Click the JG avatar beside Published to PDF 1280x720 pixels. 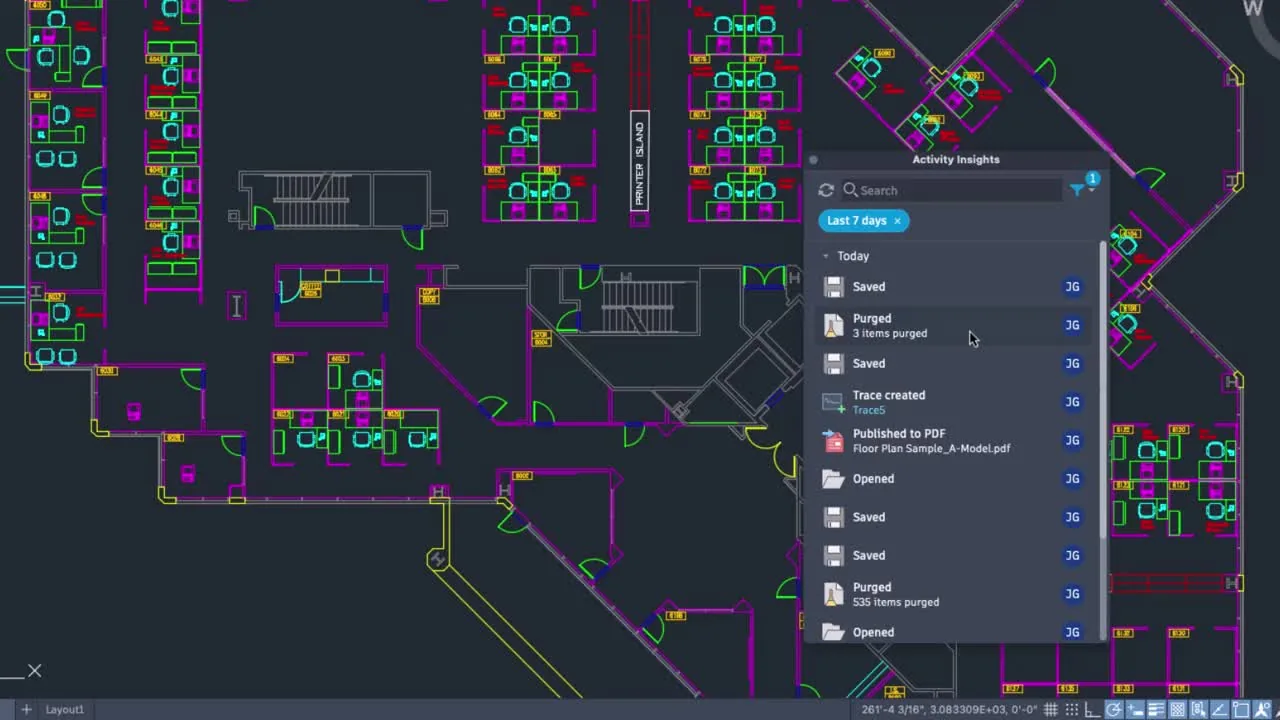point(1072,440)
